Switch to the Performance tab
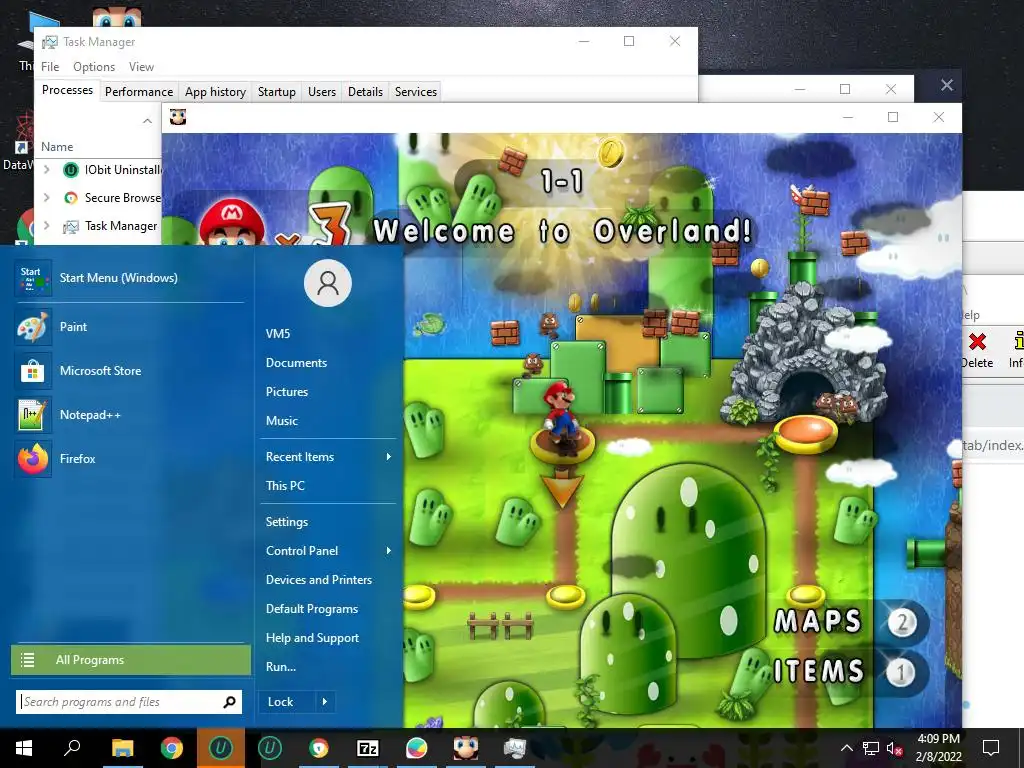 139,91
